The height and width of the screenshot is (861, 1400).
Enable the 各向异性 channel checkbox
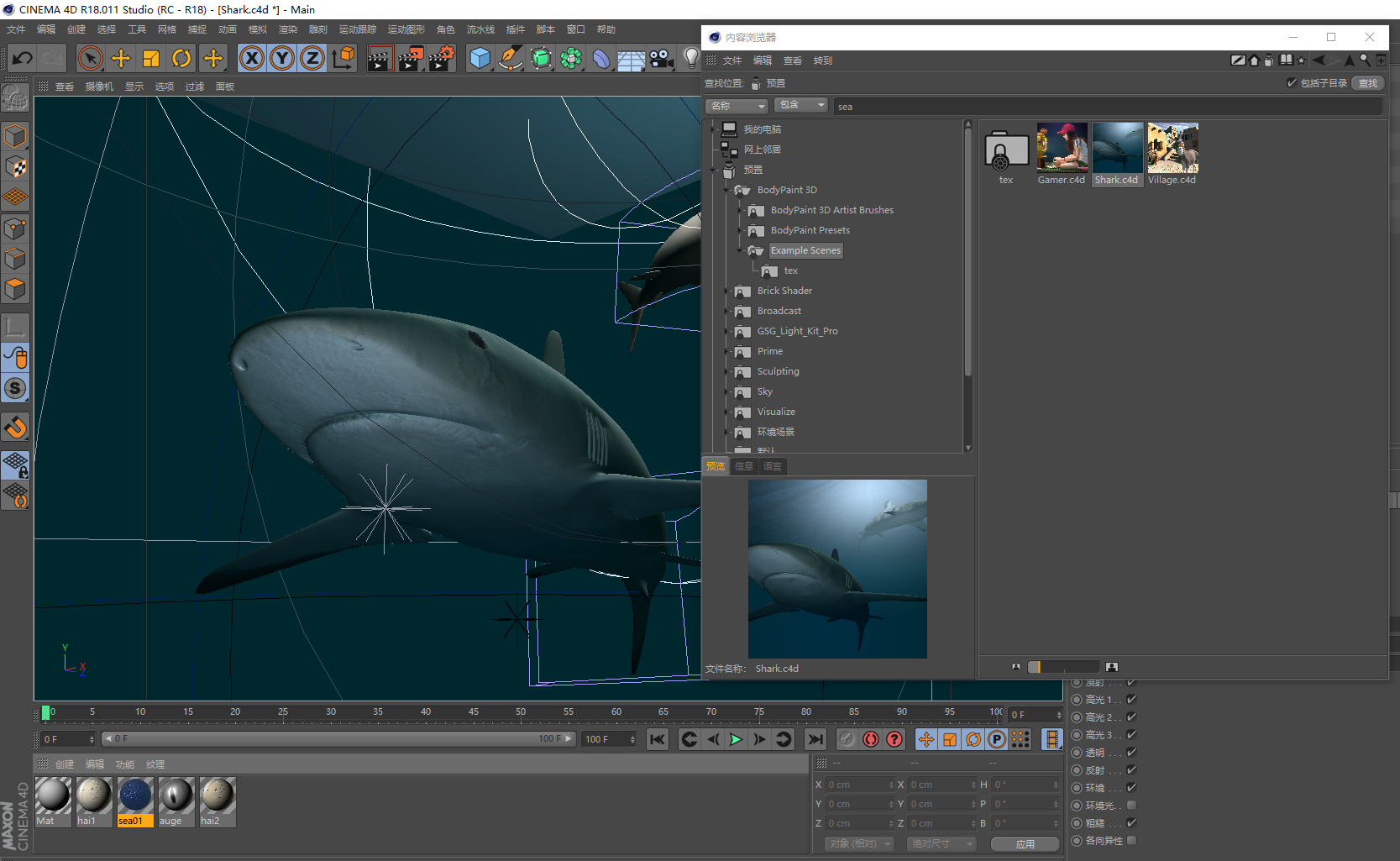[x=1131, y=841]
